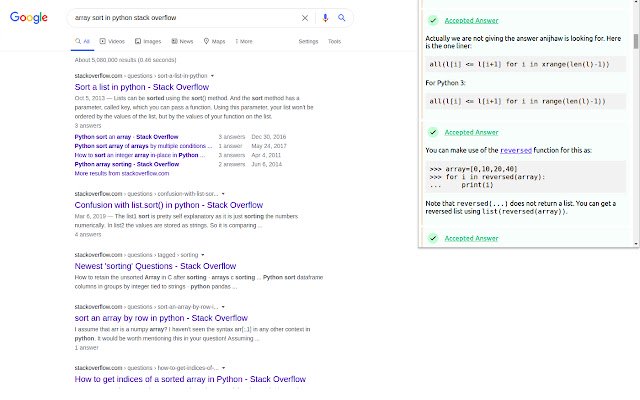Click 'Apr 4, 2011' date text
The height and width of the screenshot is (400, 640).
tap(267, 155)
